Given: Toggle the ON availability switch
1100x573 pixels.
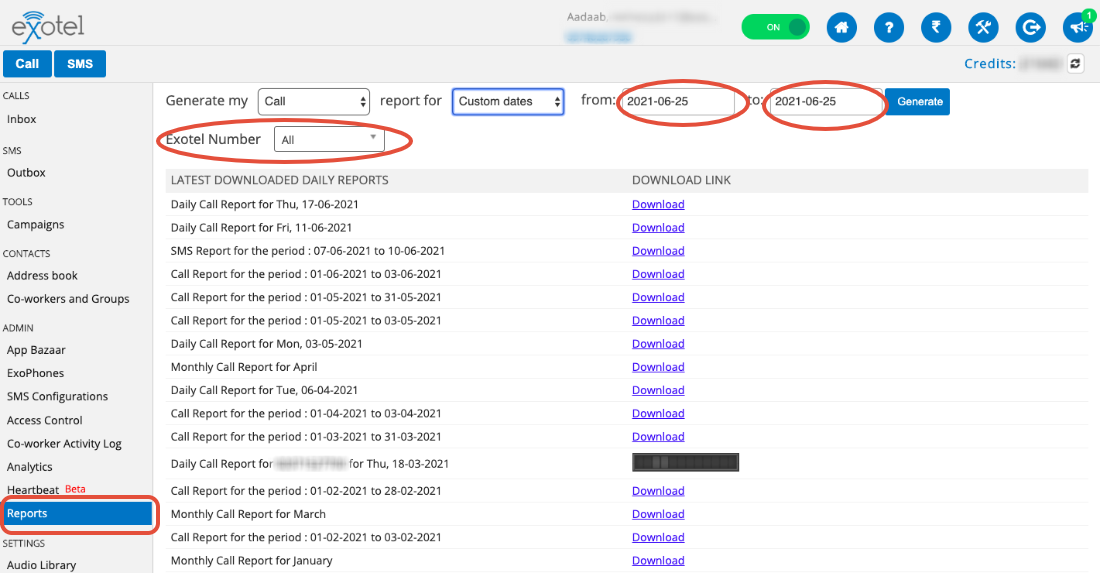Looking at the screenshot, I should 775,27.
